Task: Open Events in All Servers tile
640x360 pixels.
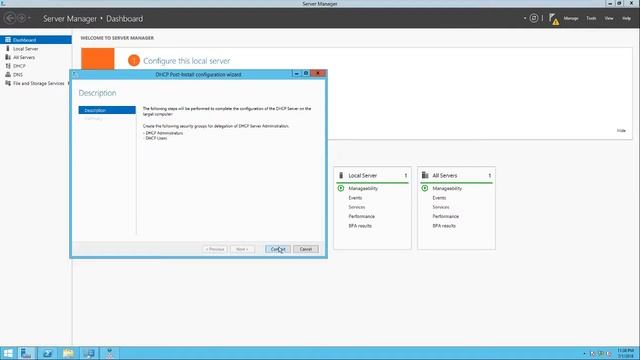Action: tap(439, 198)
